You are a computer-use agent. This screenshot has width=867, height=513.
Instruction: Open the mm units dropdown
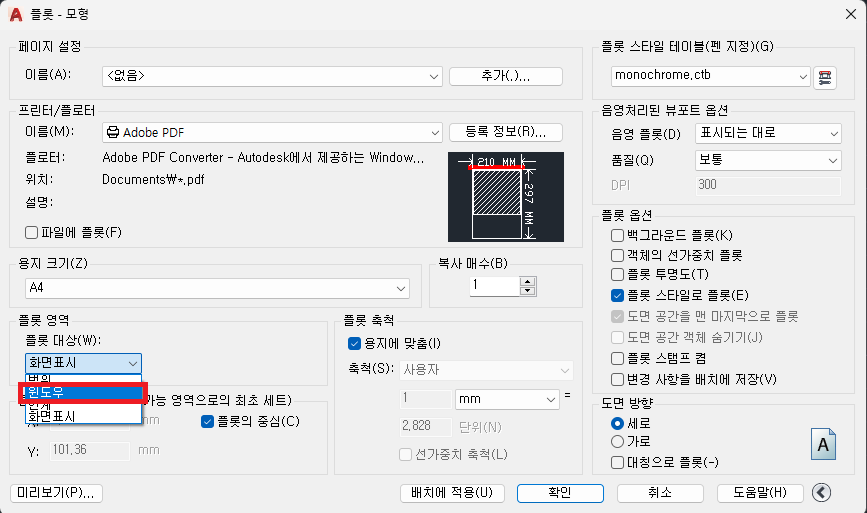pos(506,399)
